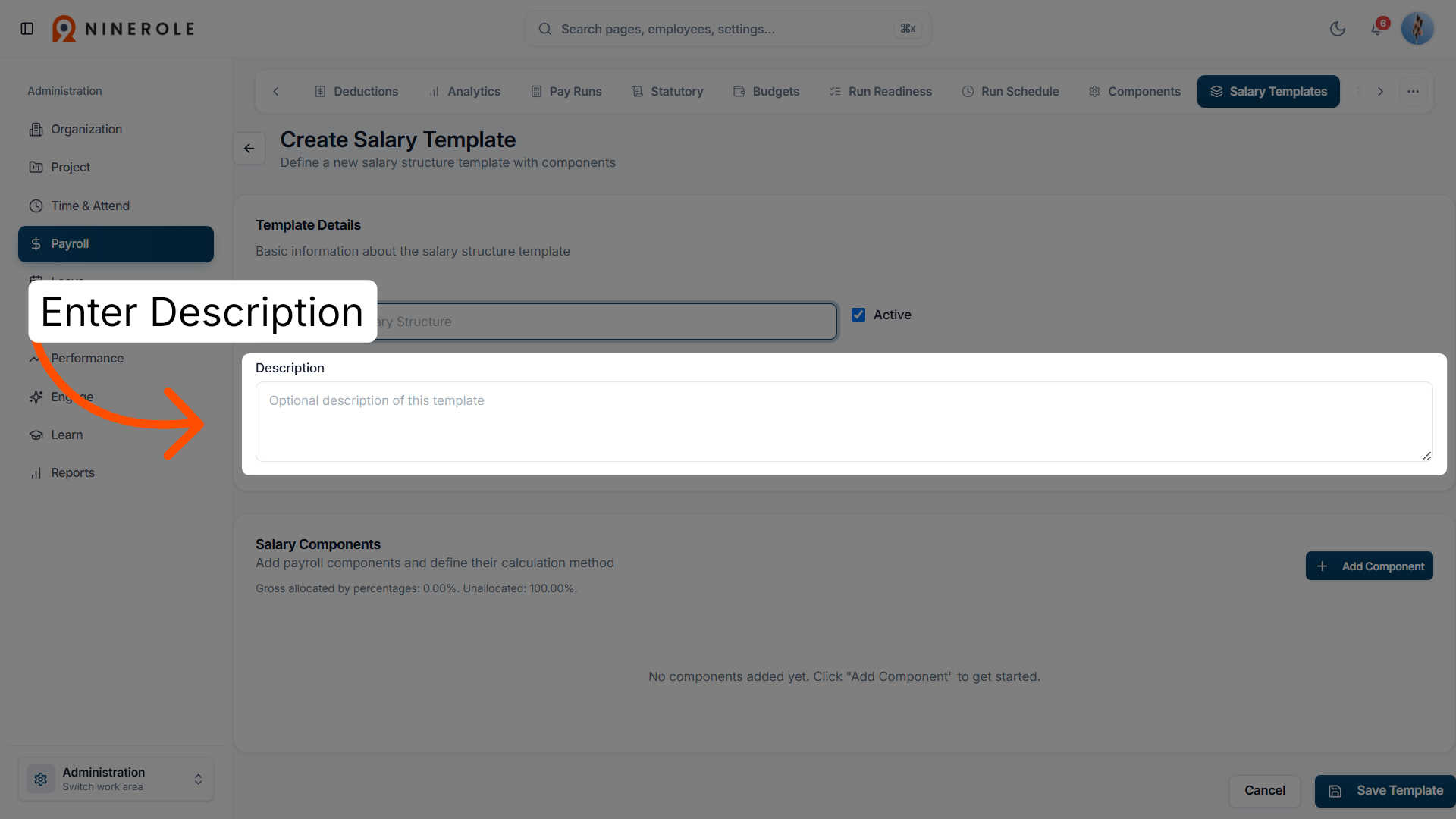Click the Description textarea resize handle
This screenshot has width=1456, height=819.
(1426, 456)
